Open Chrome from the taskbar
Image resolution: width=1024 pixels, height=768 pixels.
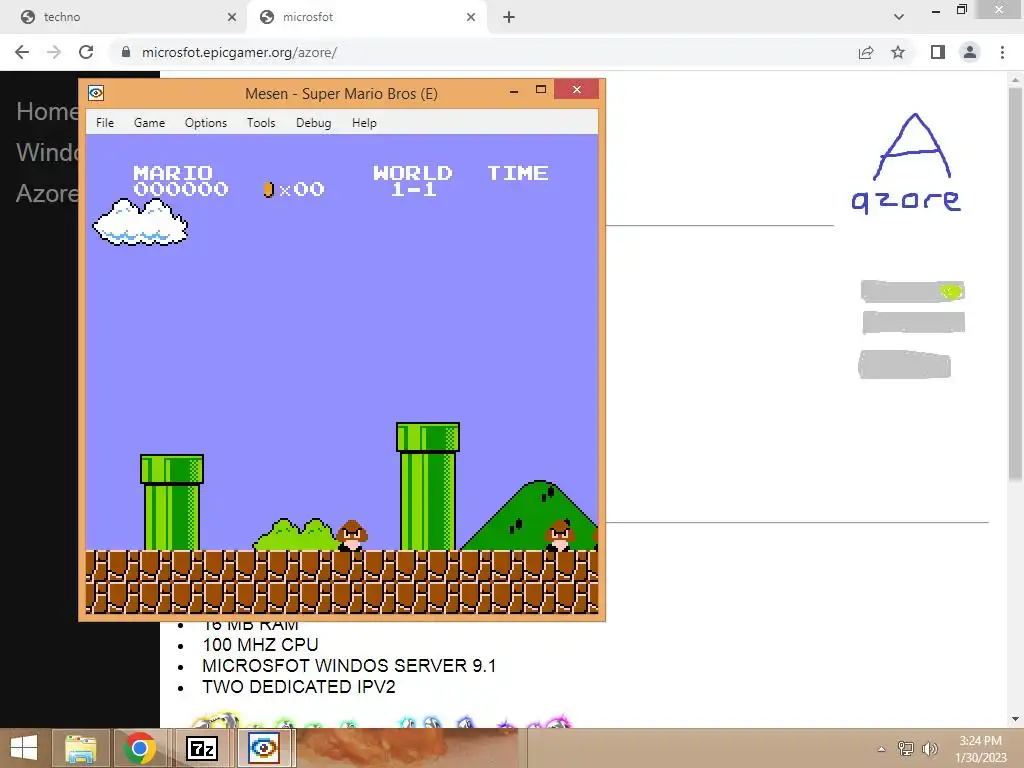(139, 748)
